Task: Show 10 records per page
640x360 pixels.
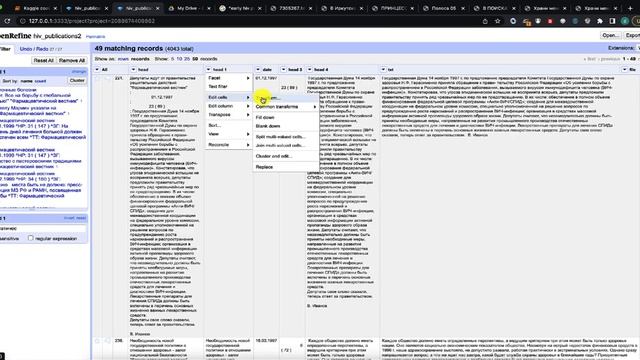Action: 179,59
